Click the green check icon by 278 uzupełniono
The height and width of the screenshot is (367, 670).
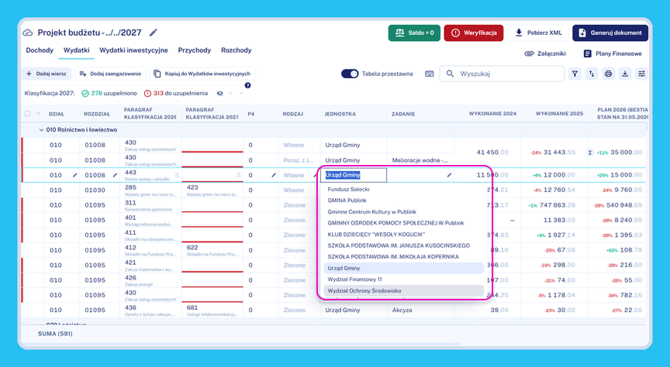85,93
